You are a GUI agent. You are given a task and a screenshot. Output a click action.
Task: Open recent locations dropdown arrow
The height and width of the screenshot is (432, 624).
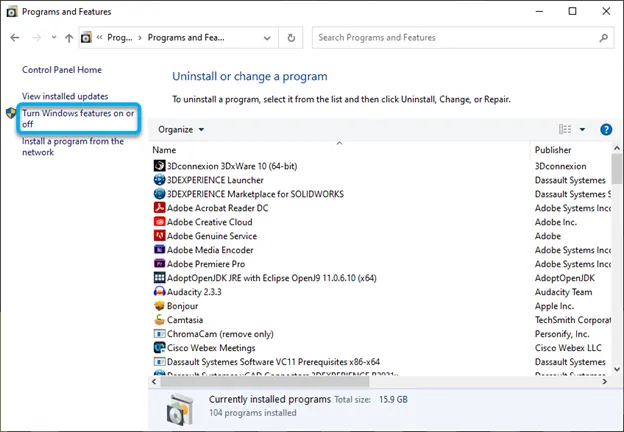54,37
